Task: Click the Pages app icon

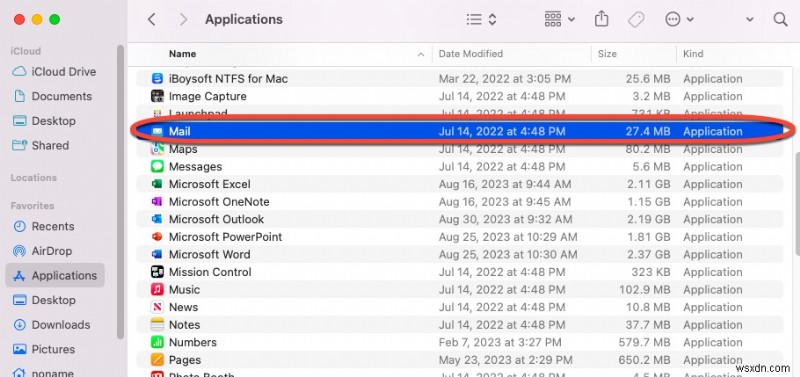Action: [157, 360]
